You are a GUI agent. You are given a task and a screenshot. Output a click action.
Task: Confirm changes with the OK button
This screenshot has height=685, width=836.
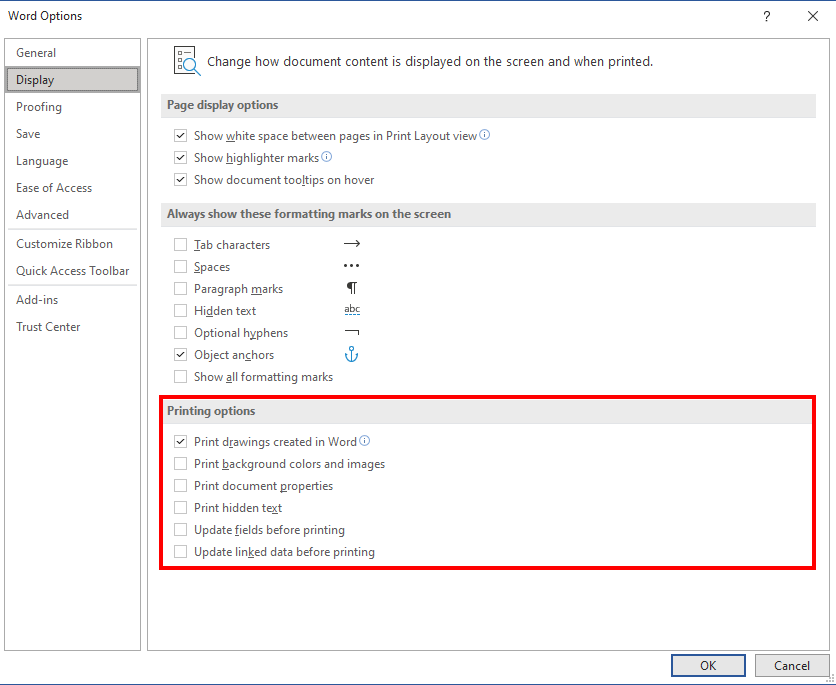coord(708,665)
